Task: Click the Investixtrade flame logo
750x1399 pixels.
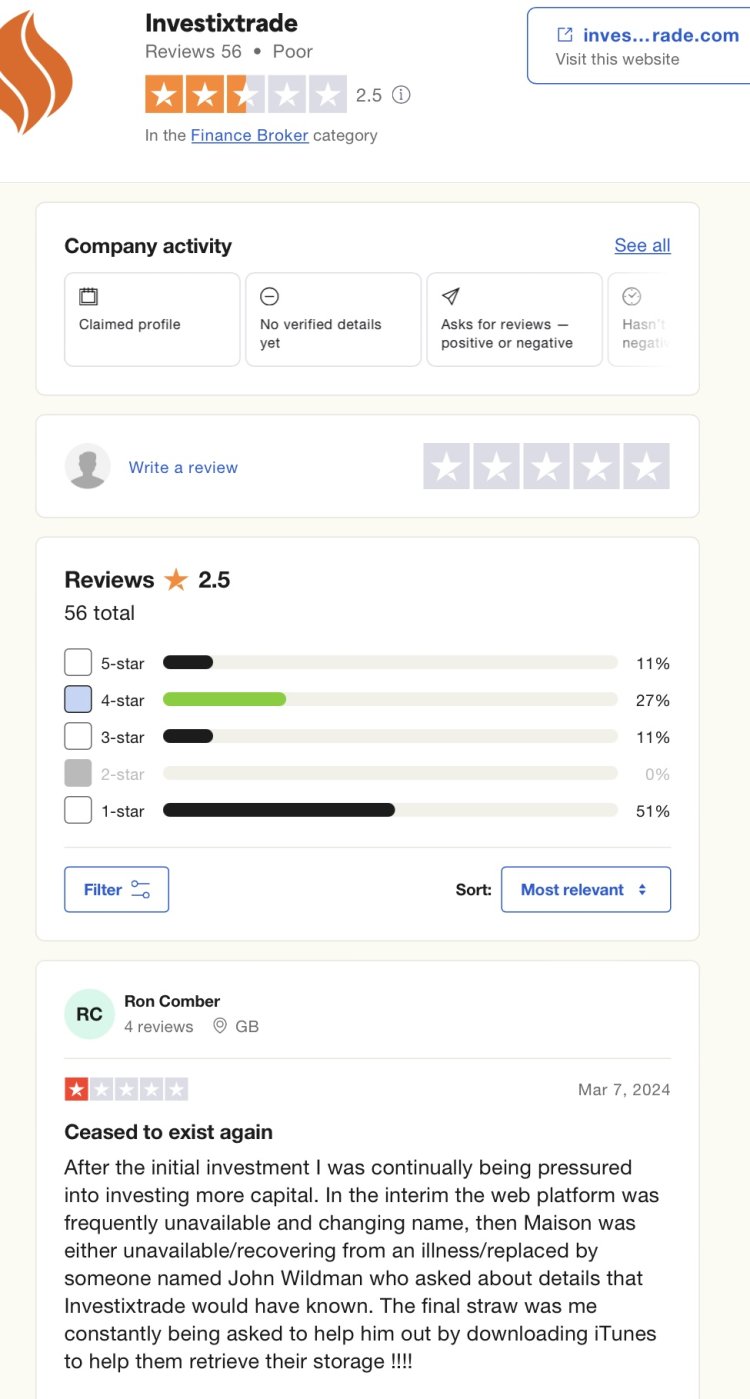Action: 38,72
